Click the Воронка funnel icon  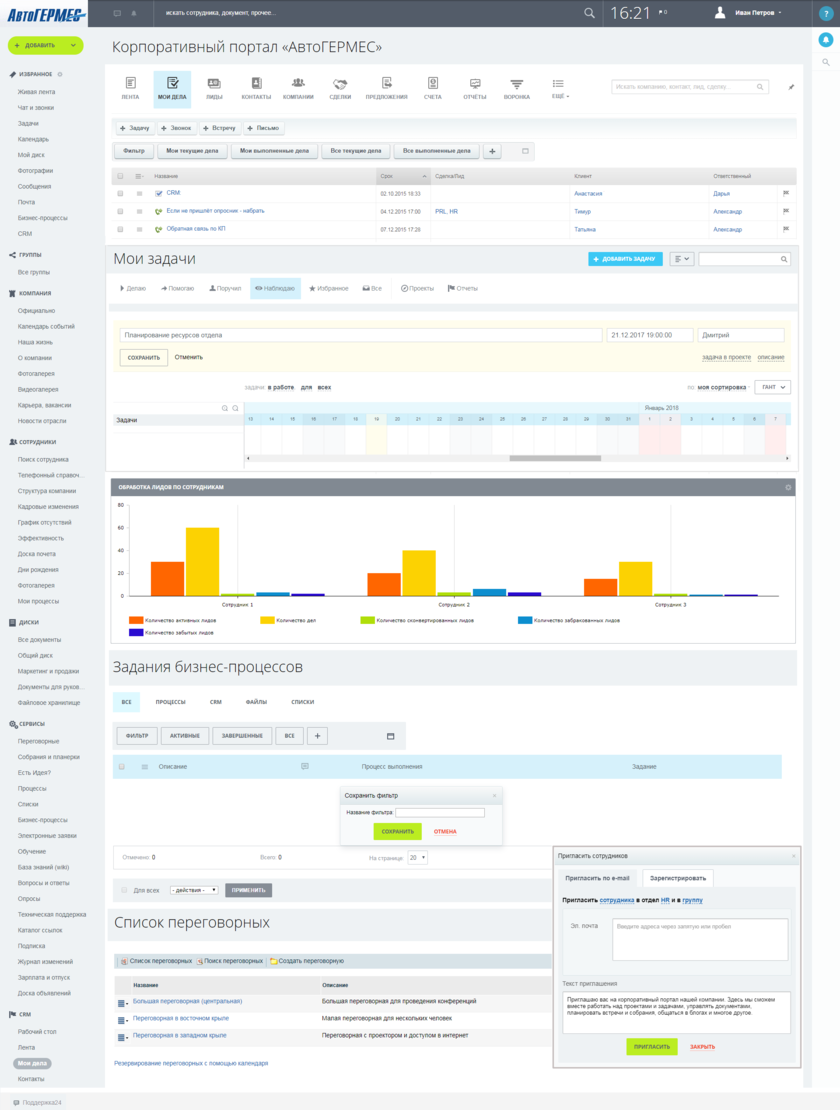517,88
